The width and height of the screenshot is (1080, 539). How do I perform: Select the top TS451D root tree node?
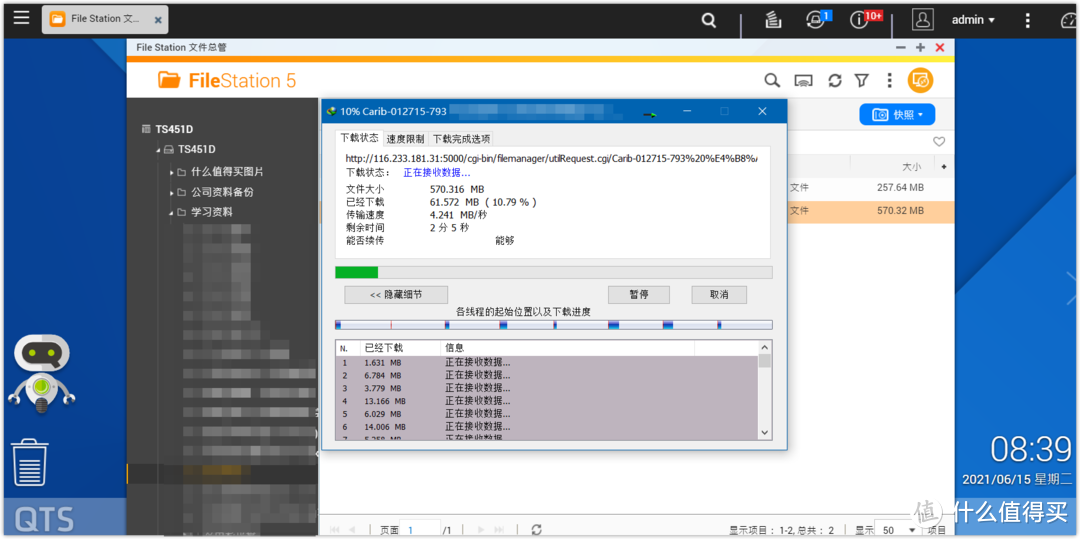(x=174, y=129)
